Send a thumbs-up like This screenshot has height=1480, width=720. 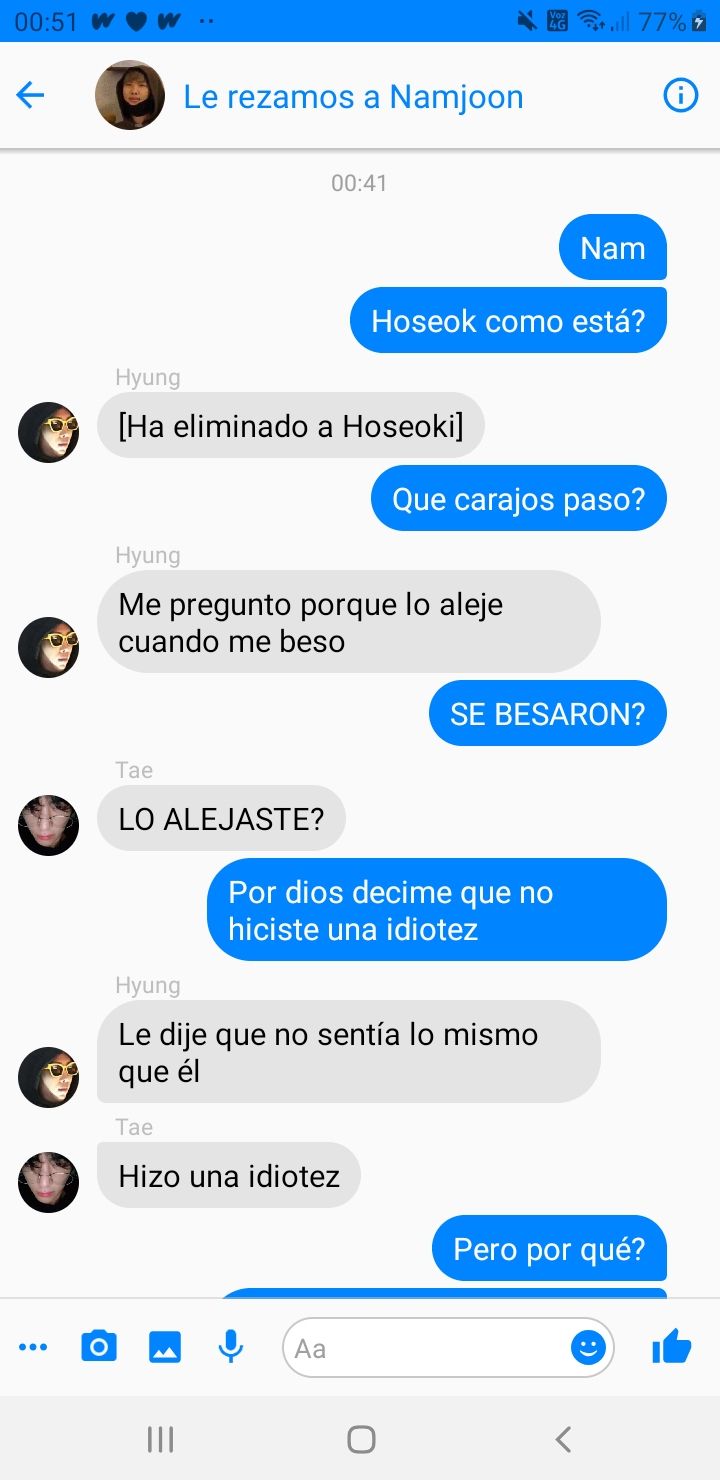pos(672,1347)
